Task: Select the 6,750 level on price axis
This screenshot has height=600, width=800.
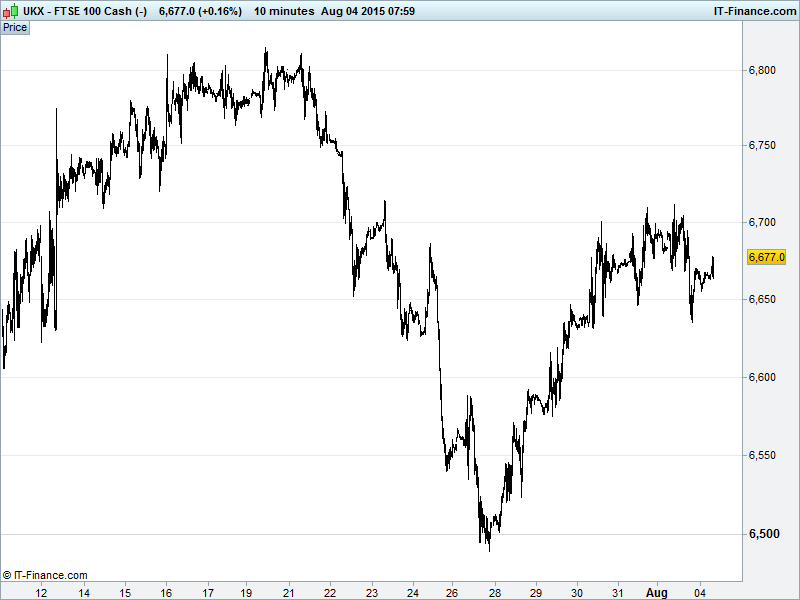Action: pos(762,147)
